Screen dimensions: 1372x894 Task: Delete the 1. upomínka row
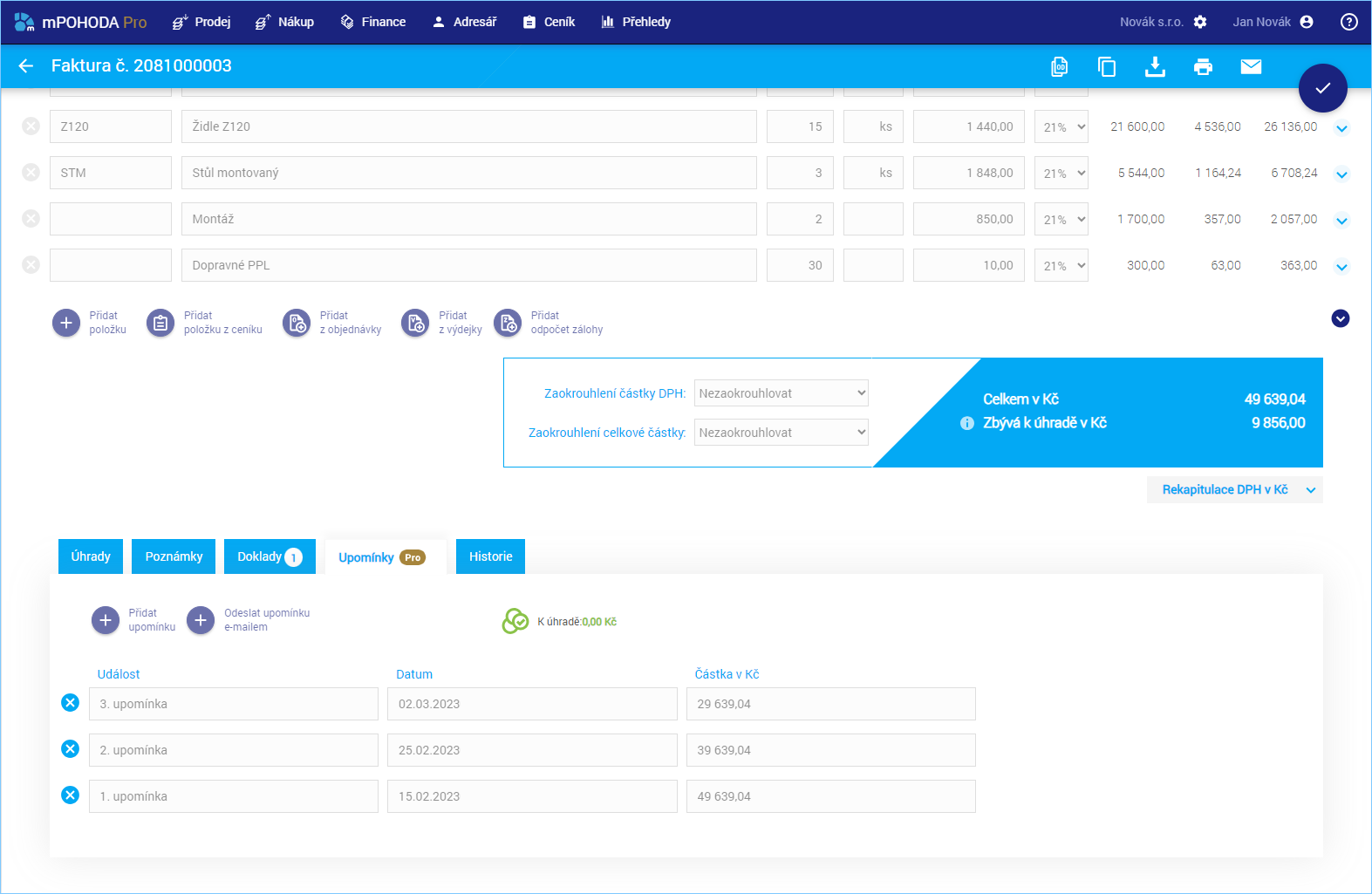(71, 795)
